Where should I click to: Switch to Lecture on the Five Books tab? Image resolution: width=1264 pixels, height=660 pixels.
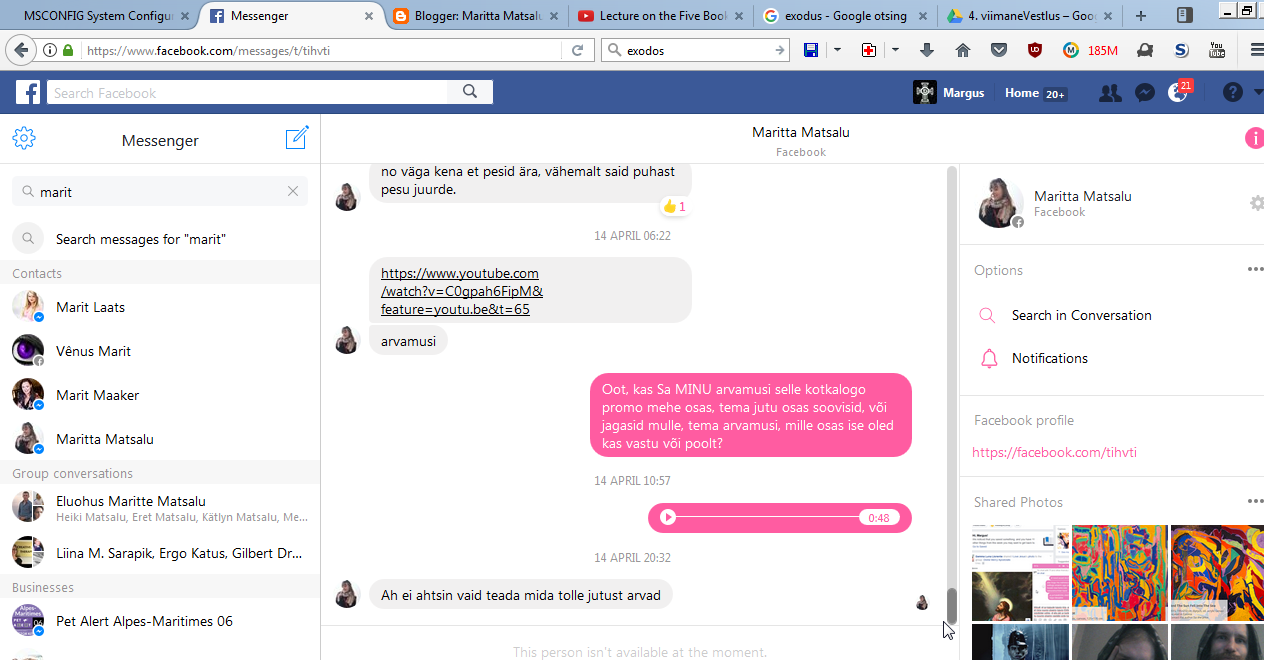[662, 15]
